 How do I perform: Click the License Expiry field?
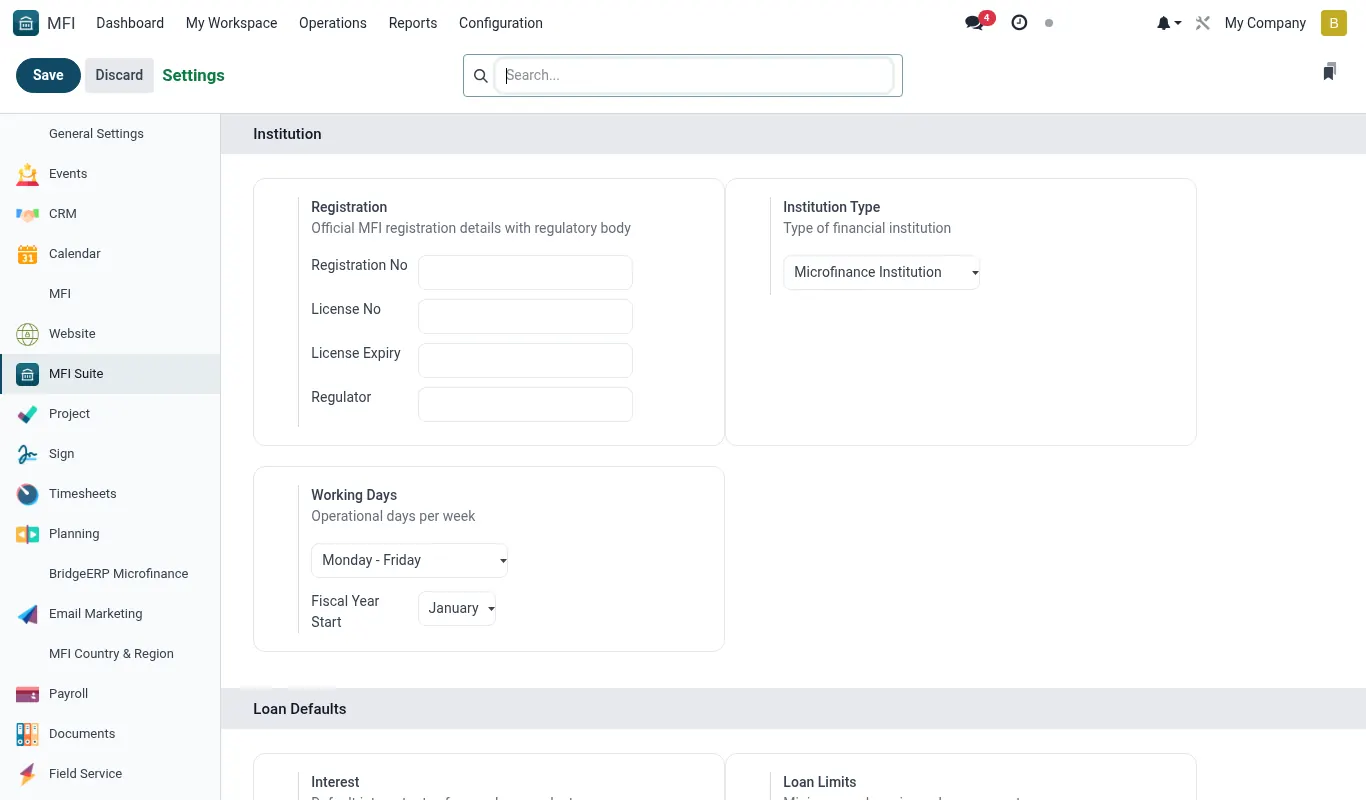525,360
